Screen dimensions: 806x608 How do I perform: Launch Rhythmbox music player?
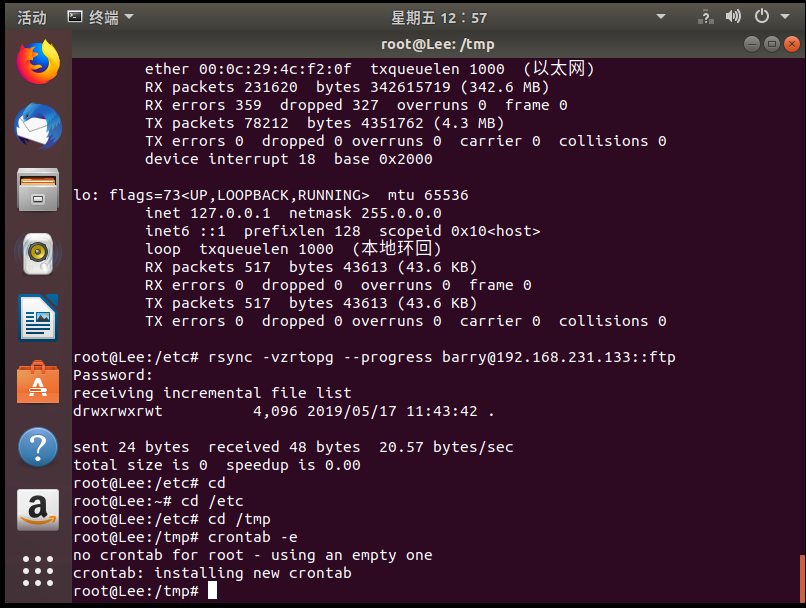pos(38,254)
